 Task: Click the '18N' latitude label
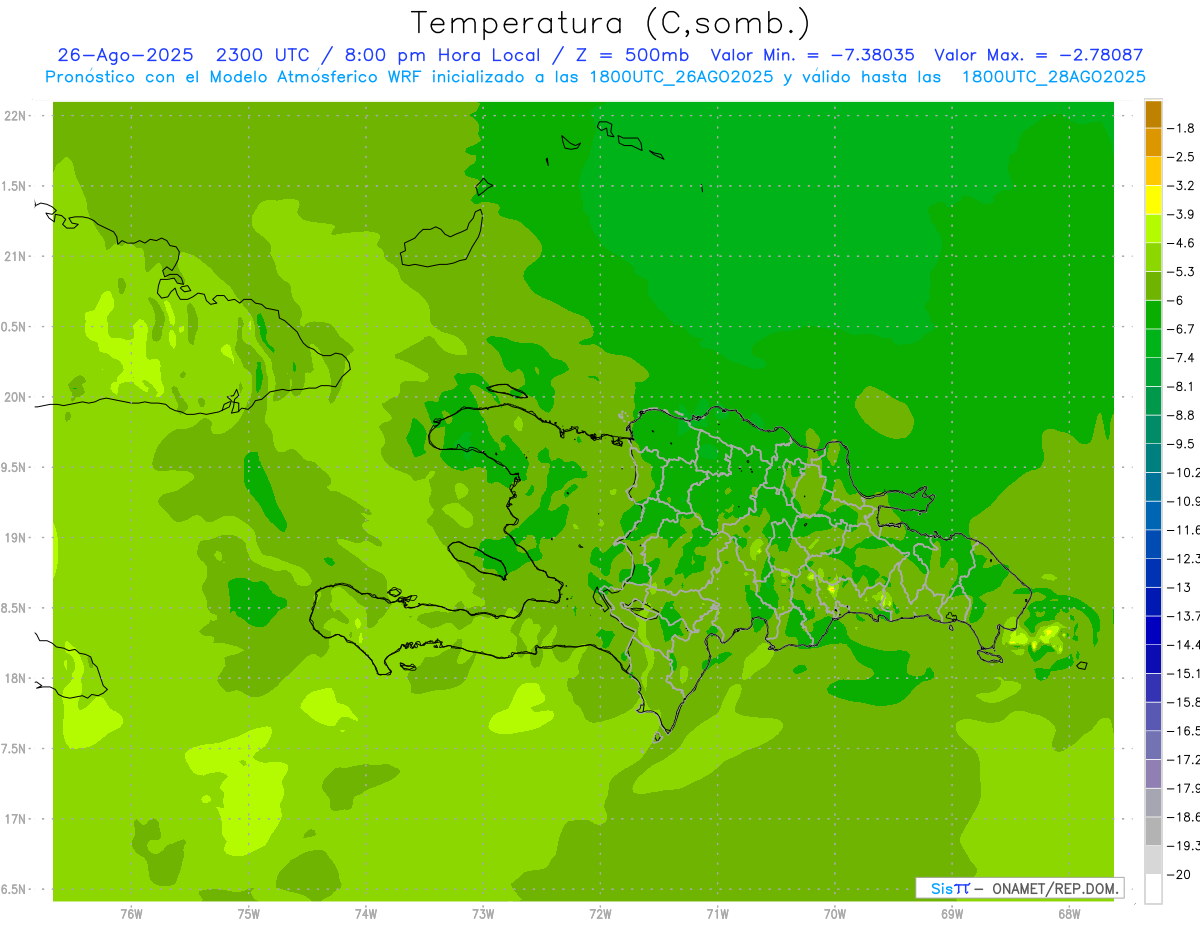(15, 678)
